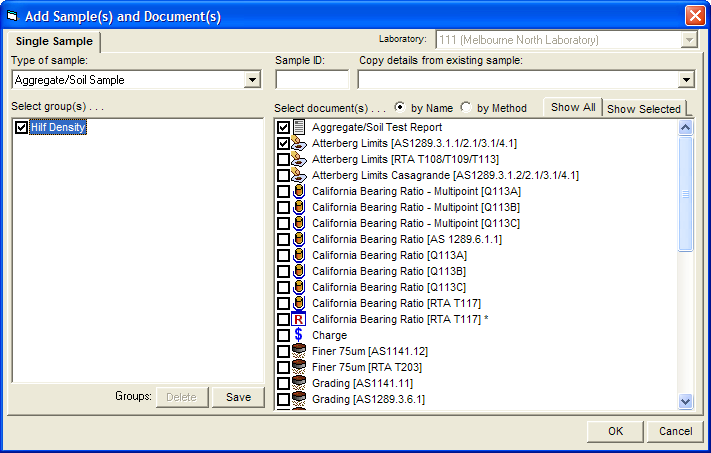Click icon beside Atterberg Limits [RTA T108/T109/T113]

pos(299,159)
